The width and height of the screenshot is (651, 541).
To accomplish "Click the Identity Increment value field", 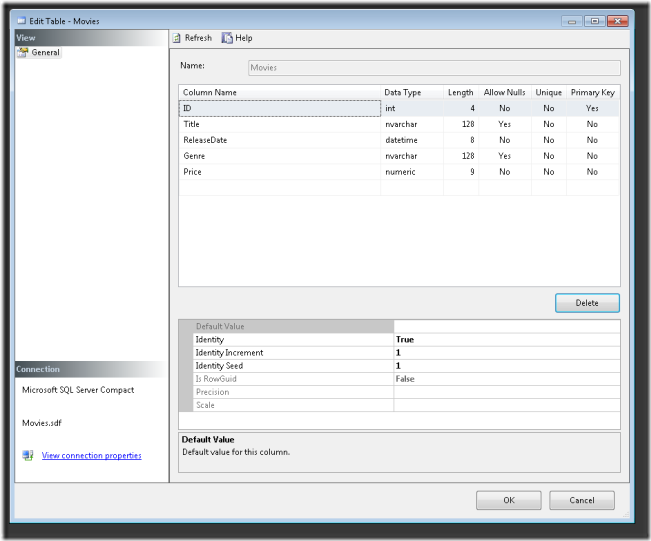I will [x=506, y=353].
